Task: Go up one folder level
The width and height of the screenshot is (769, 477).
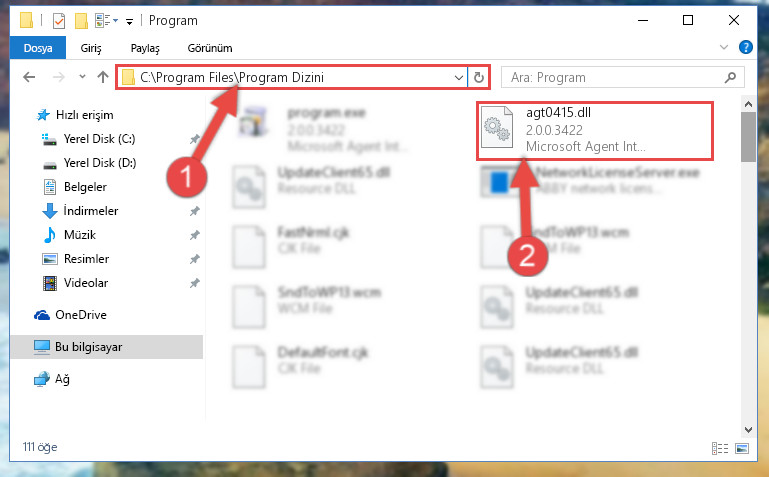Action: [x=103, y=77]
